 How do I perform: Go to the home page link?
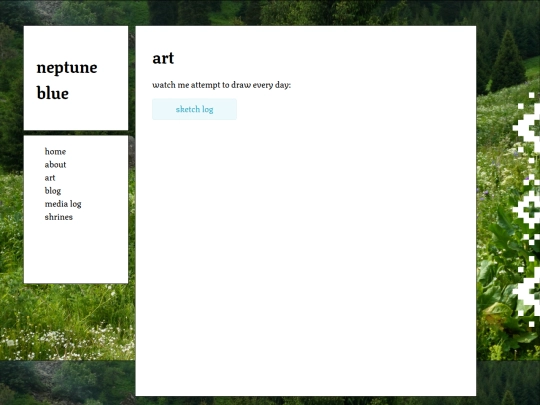coord(55,152)
